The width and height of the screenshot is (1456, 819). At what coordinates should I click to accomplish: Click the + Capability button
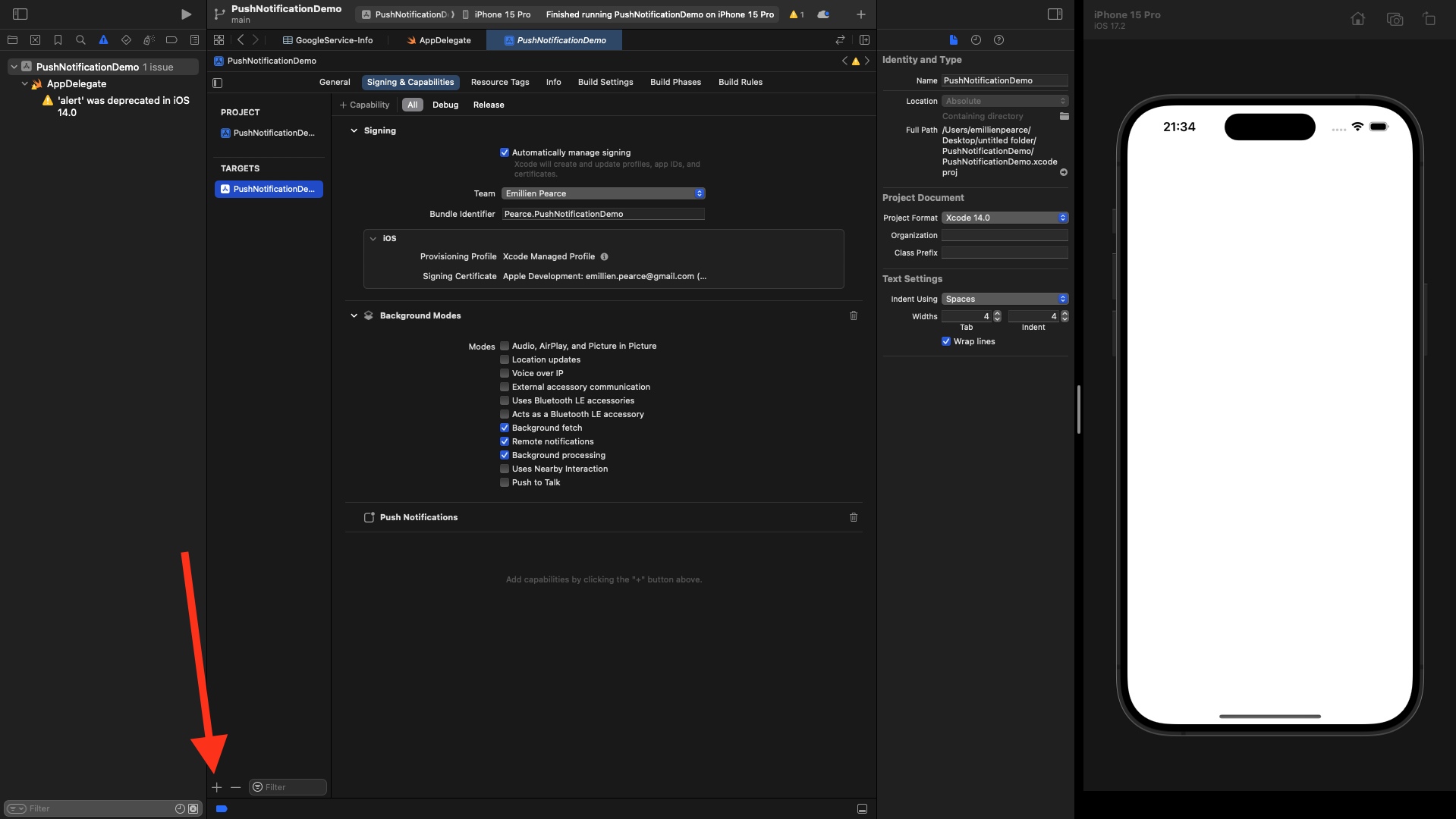(x=364, y=105)
